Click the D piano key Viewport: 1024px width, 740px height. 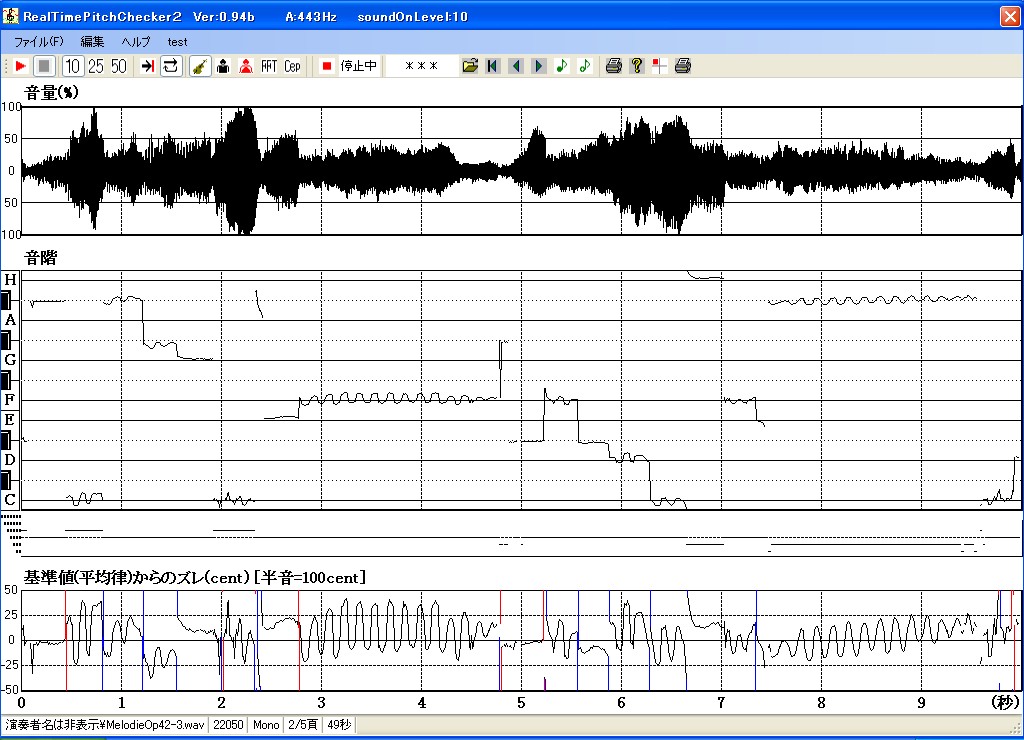tap(10, 460)
